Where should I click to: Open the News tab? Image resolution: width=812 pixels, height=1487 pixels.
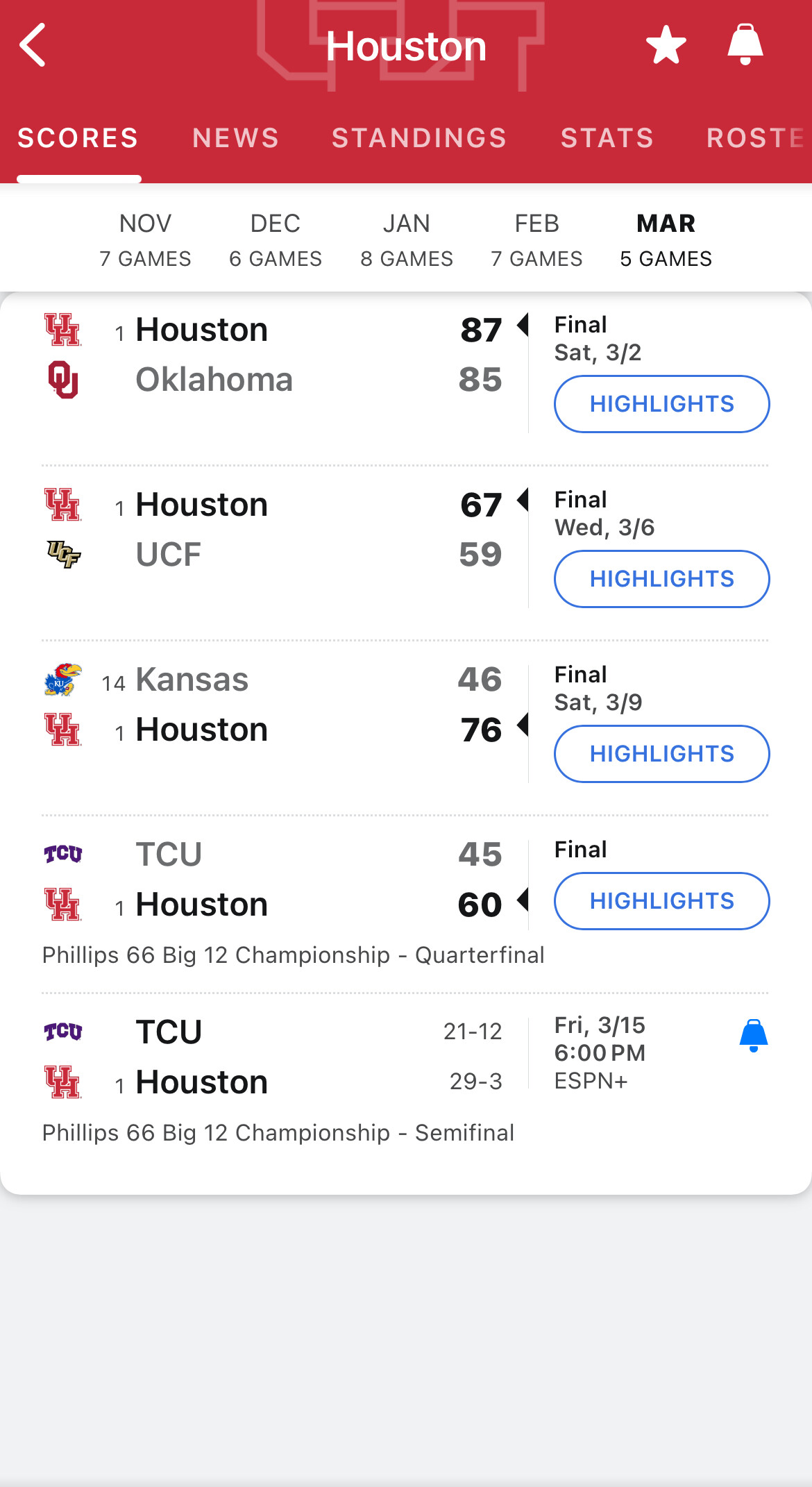(235, 138)
